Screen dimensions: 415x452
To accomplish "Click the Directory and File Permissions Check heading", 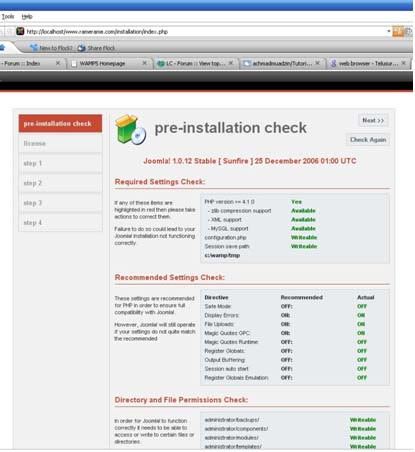I will point(181,400).
